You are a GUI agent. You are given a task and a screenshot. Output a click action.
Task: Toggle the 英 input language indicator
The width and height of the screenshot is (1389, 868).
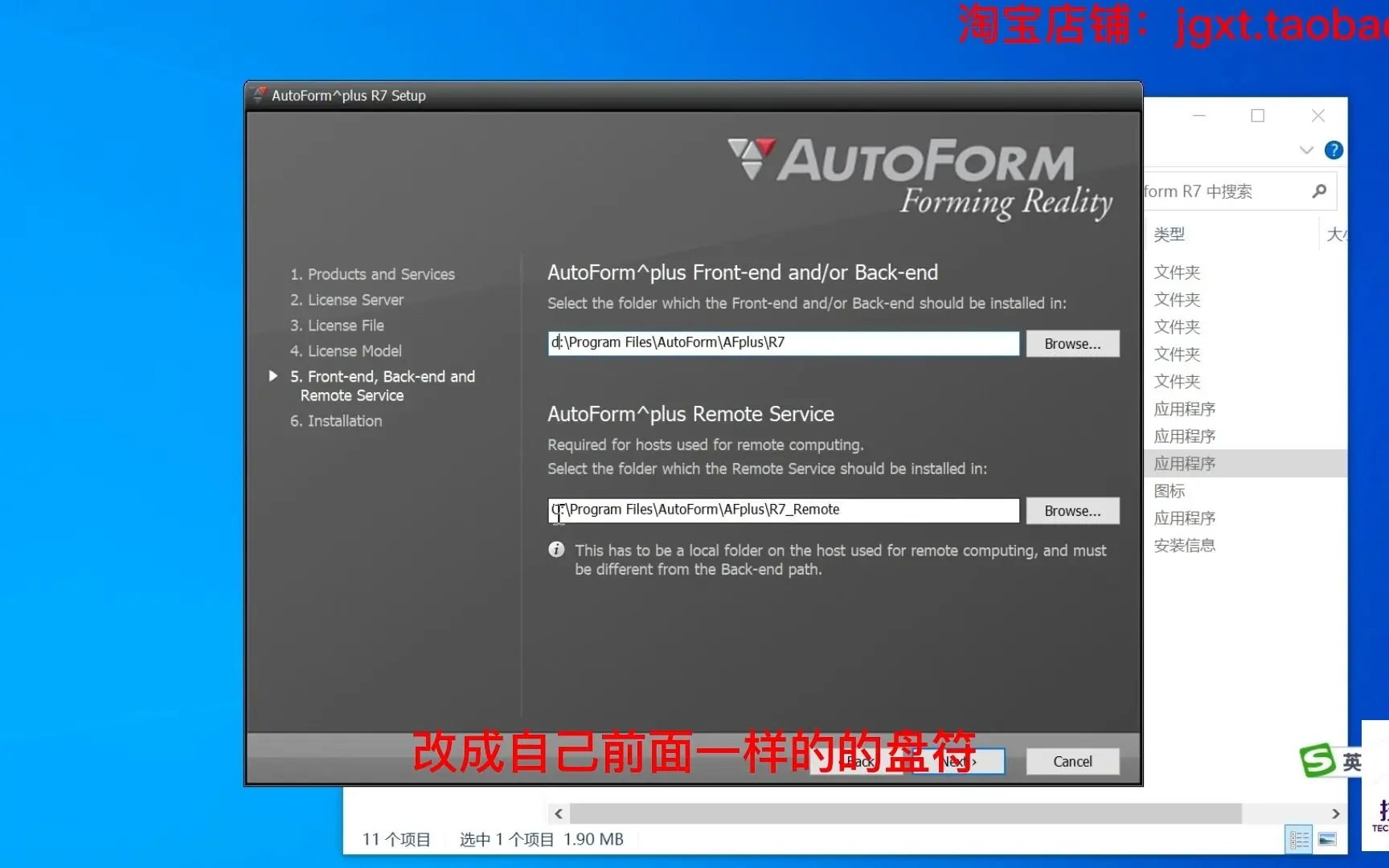point(1352,761)
